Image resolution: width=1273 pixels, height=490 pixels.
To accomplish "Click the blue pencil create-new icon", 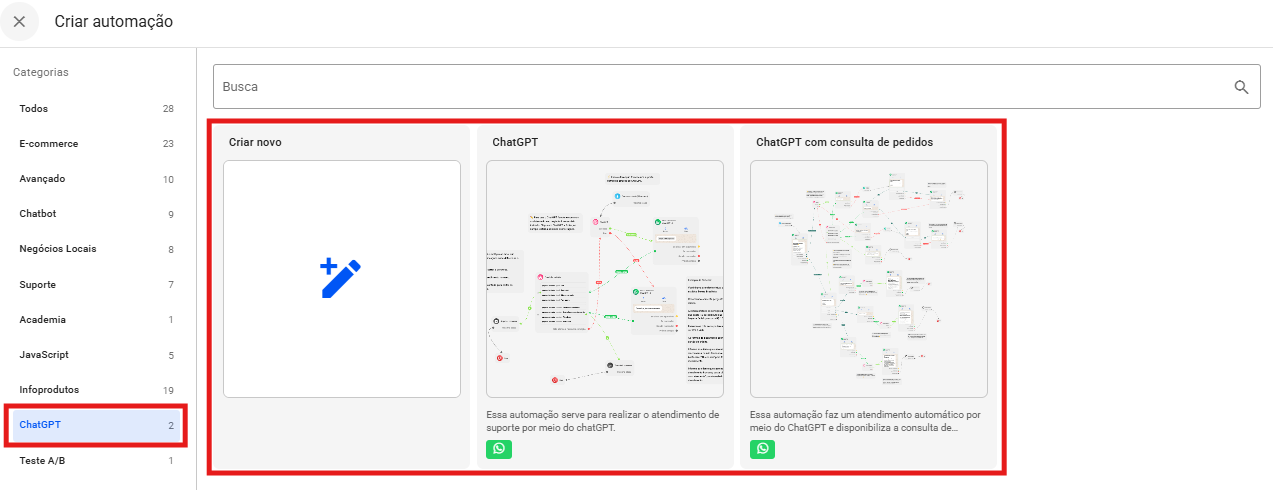I will coord(341,278).
